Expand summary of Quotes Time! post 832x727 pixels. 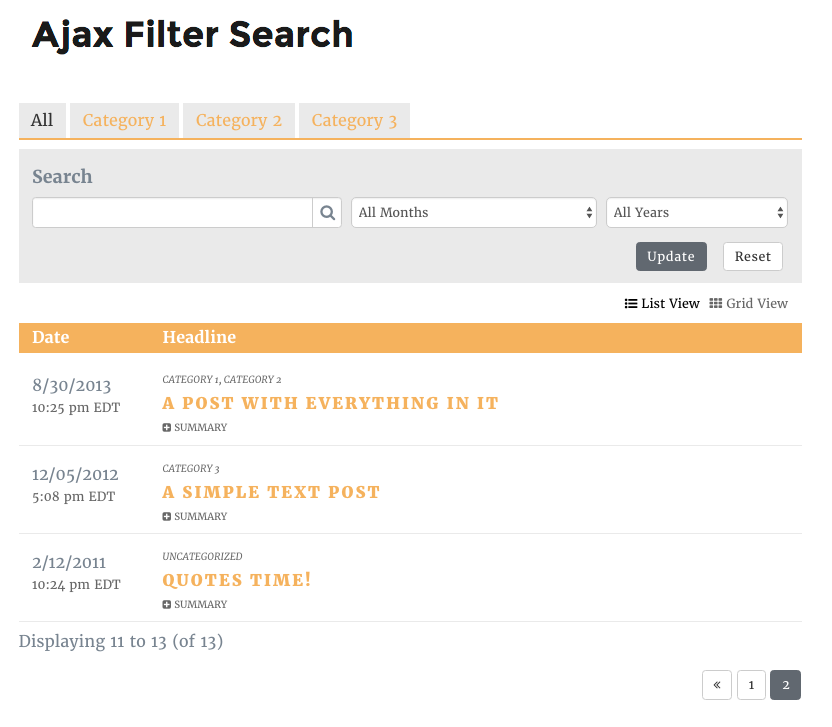195,604
